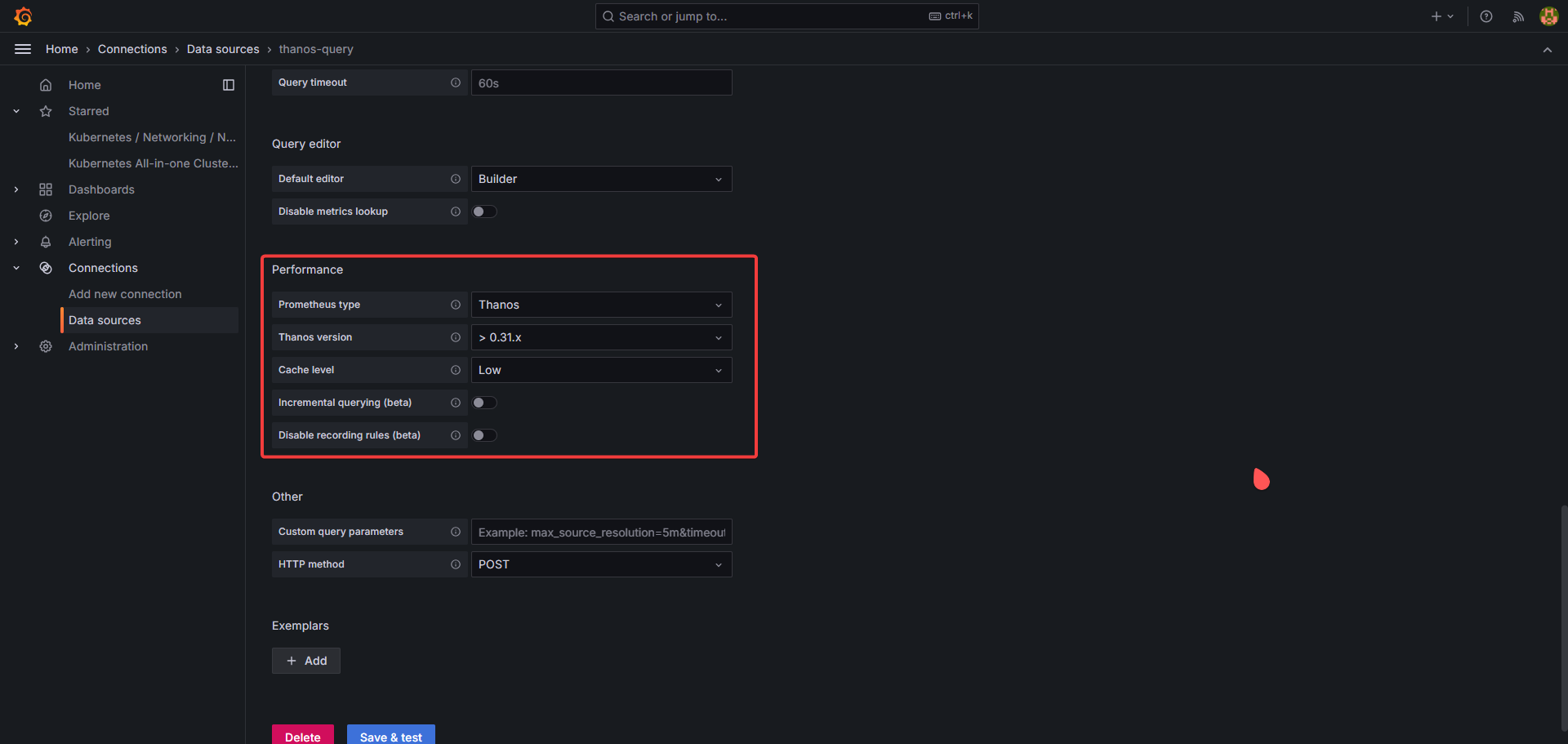Click the Grafana logo icon
The height and width of the screenshot is (744, 1568).
tap(23, 16)
